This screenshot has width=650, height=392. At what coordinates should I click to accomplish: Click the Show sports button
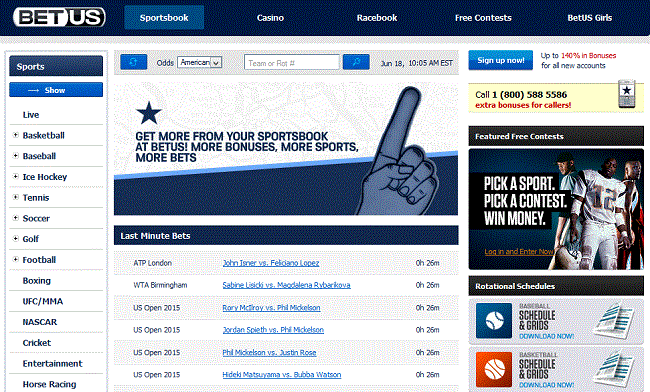tap(56, 90)
